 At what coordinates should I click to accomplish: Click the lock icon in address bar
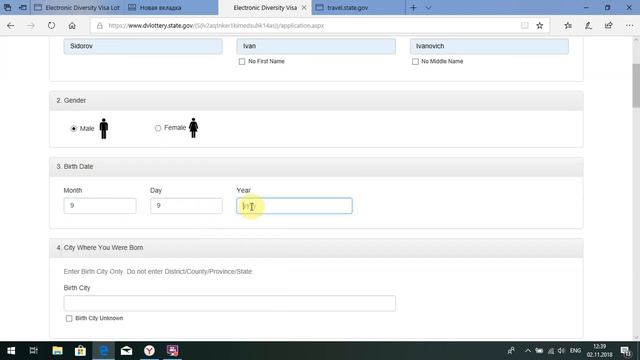[100, 26]
